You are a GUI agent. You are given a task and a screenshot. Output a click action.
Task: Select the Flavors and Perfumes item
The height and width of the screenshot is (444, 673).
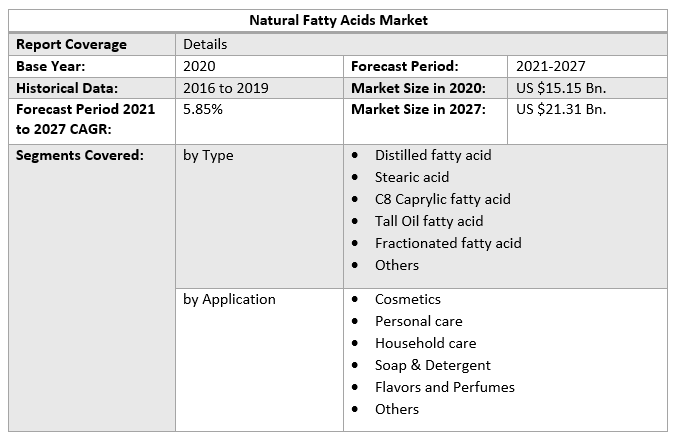444,387
